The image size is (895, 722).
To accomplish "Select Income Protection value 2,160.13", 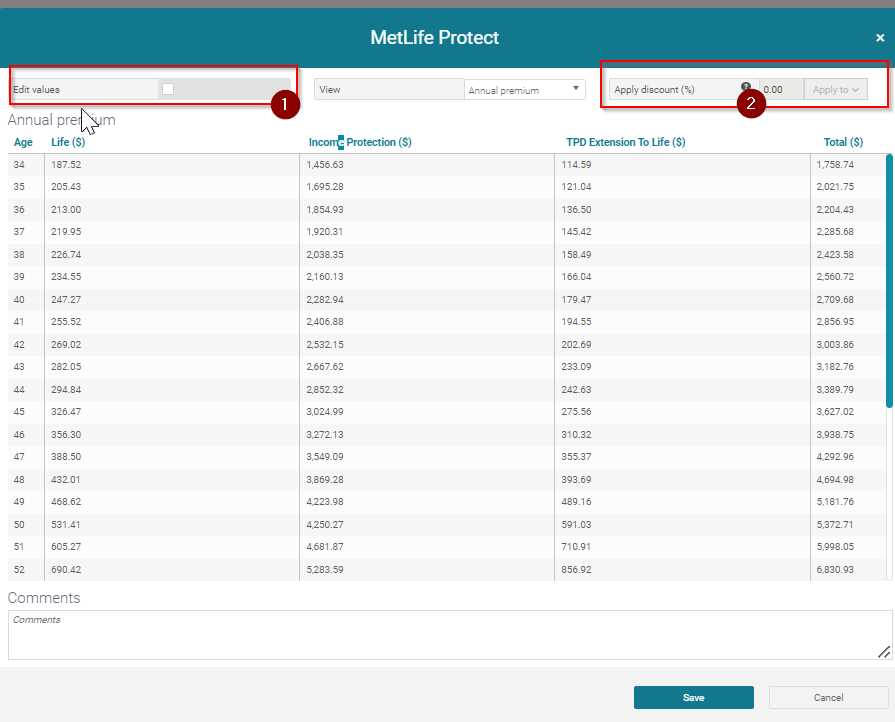I will tap(325, 277).
